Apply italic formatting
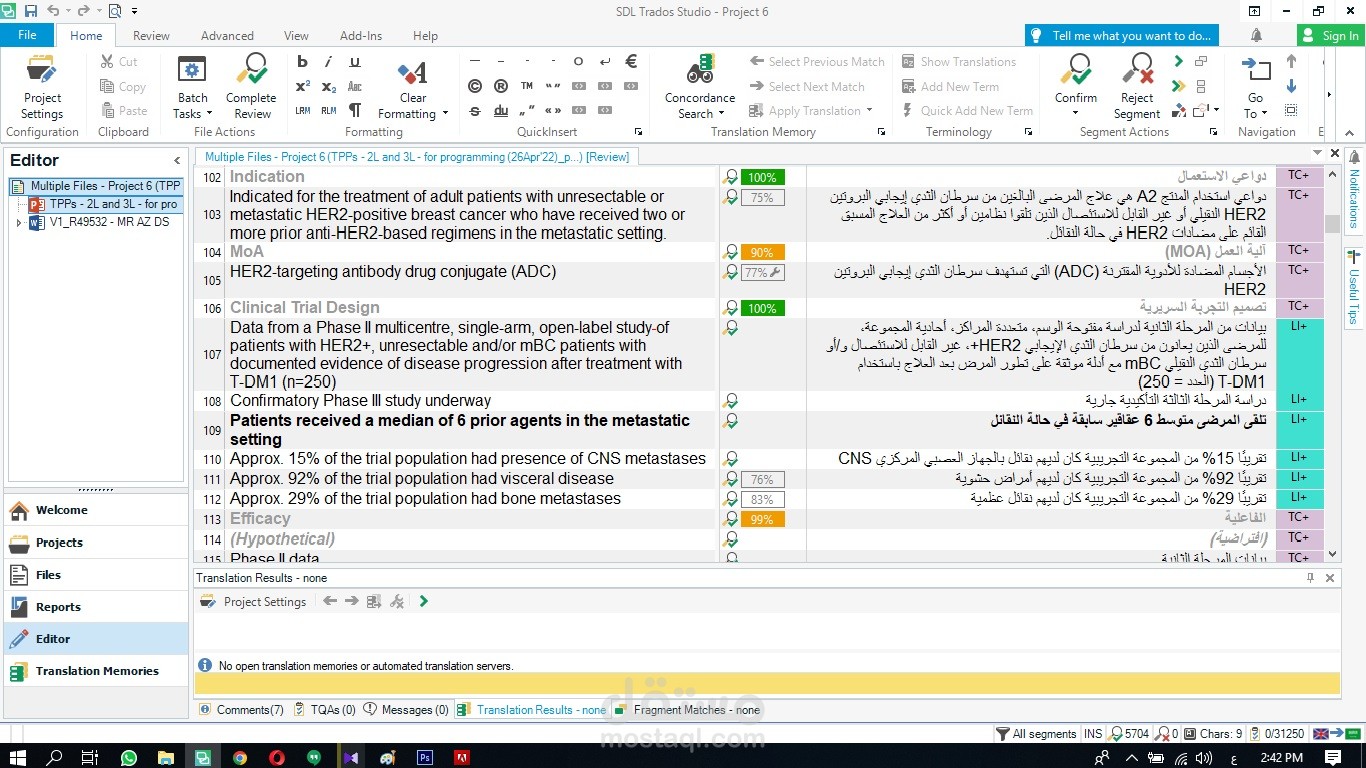1366x768 pixels. (329, 62)
